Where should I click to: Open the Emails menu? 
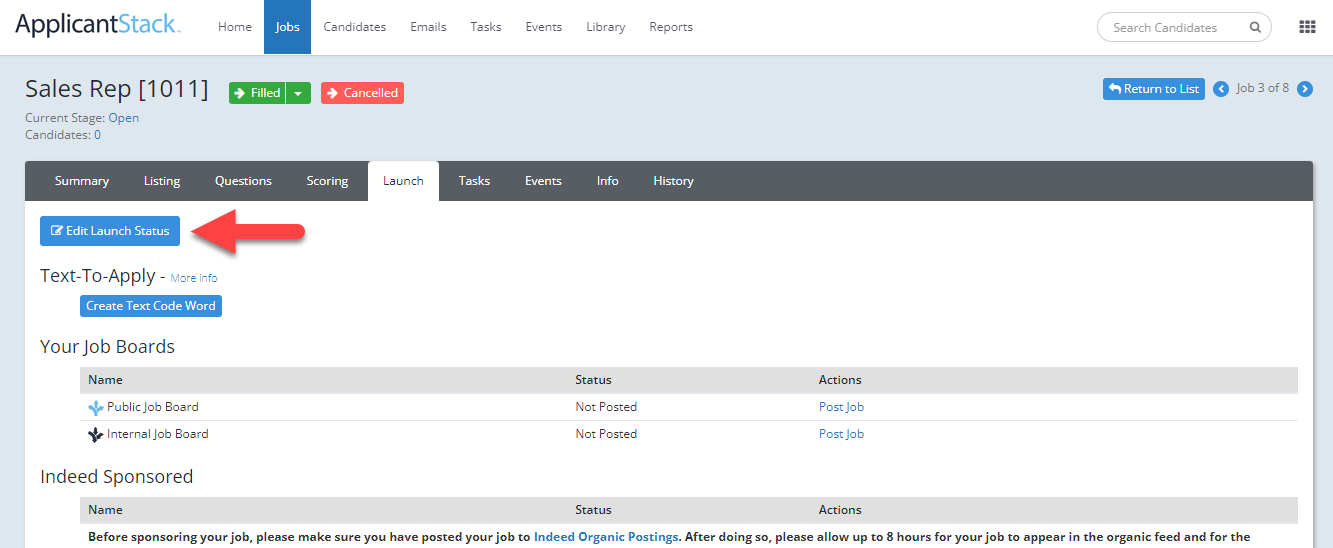428,27
